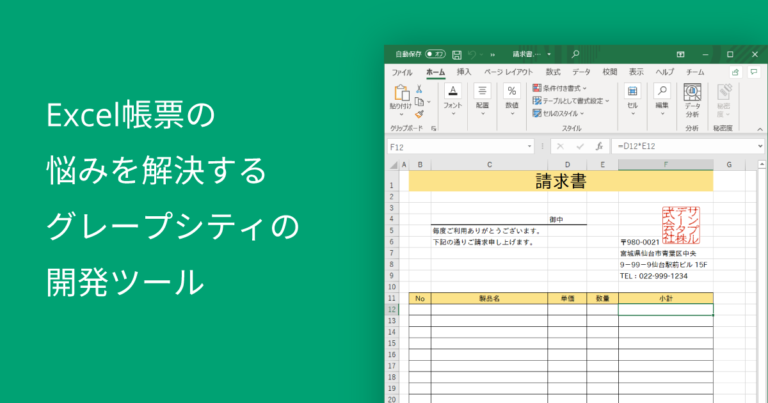Open the Comments speech bubble icon
768x403 pixels.
coord(754,72)
